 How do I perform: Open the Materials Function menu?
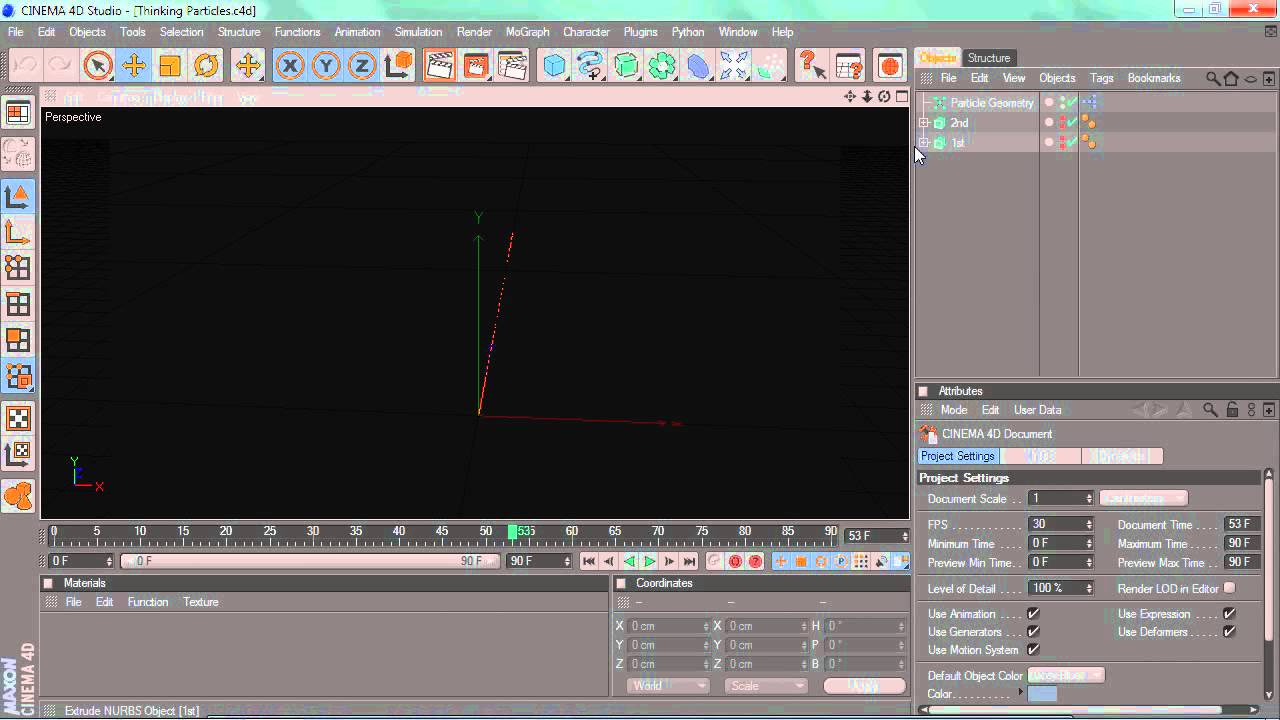[x=148, y=602]
